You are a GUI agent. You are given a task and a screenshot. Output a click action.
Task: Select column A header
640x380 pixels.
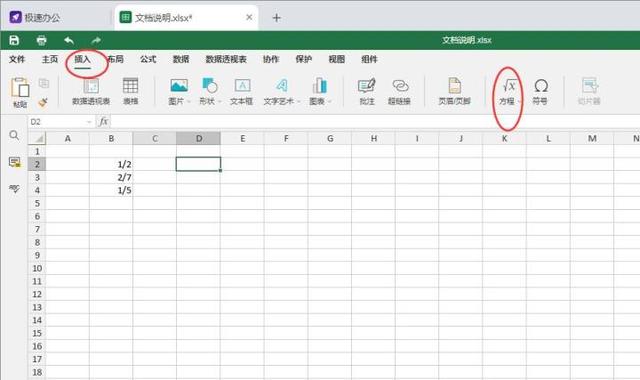pos(68,139)
